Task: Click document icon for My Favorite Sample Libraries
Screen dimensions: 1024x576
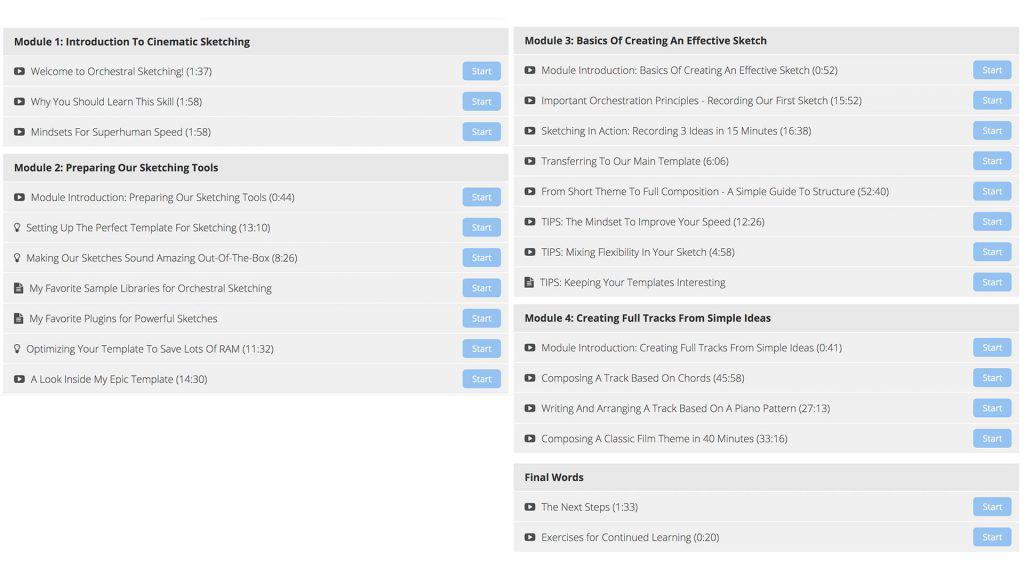Action: coord(19,288)
